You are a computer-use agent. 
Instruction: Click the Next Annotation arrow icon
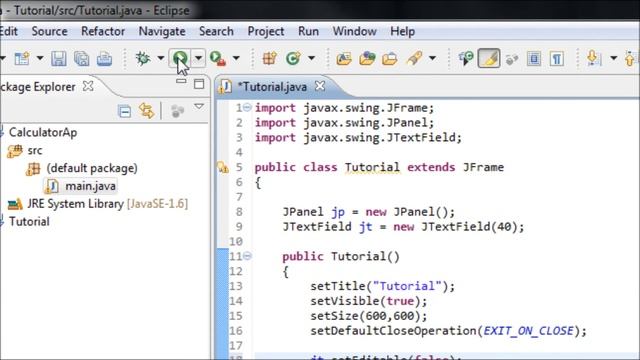[x=594, y=58]
